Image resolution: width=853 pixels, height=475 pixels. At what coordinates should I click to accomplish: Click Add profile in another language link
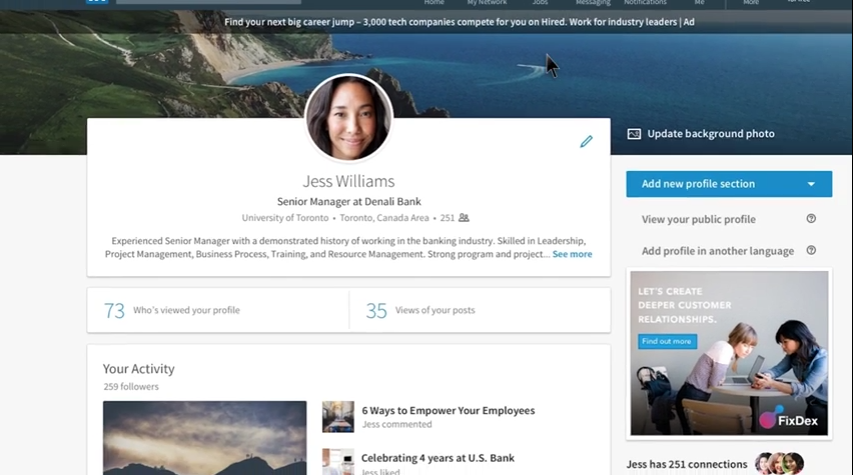717,251
